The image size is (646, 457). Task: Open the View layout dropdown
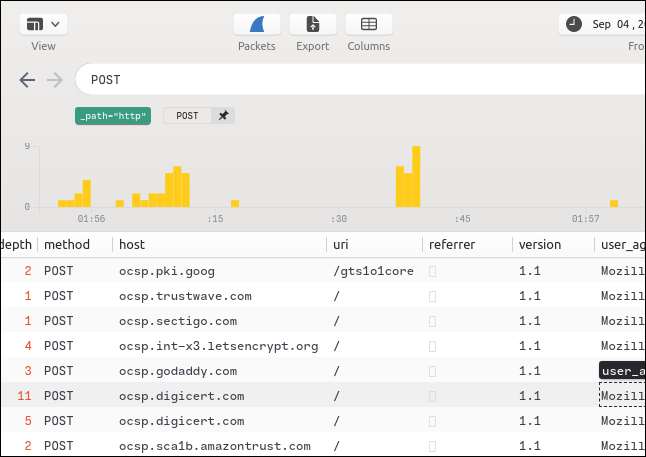(x=43, y=24)
